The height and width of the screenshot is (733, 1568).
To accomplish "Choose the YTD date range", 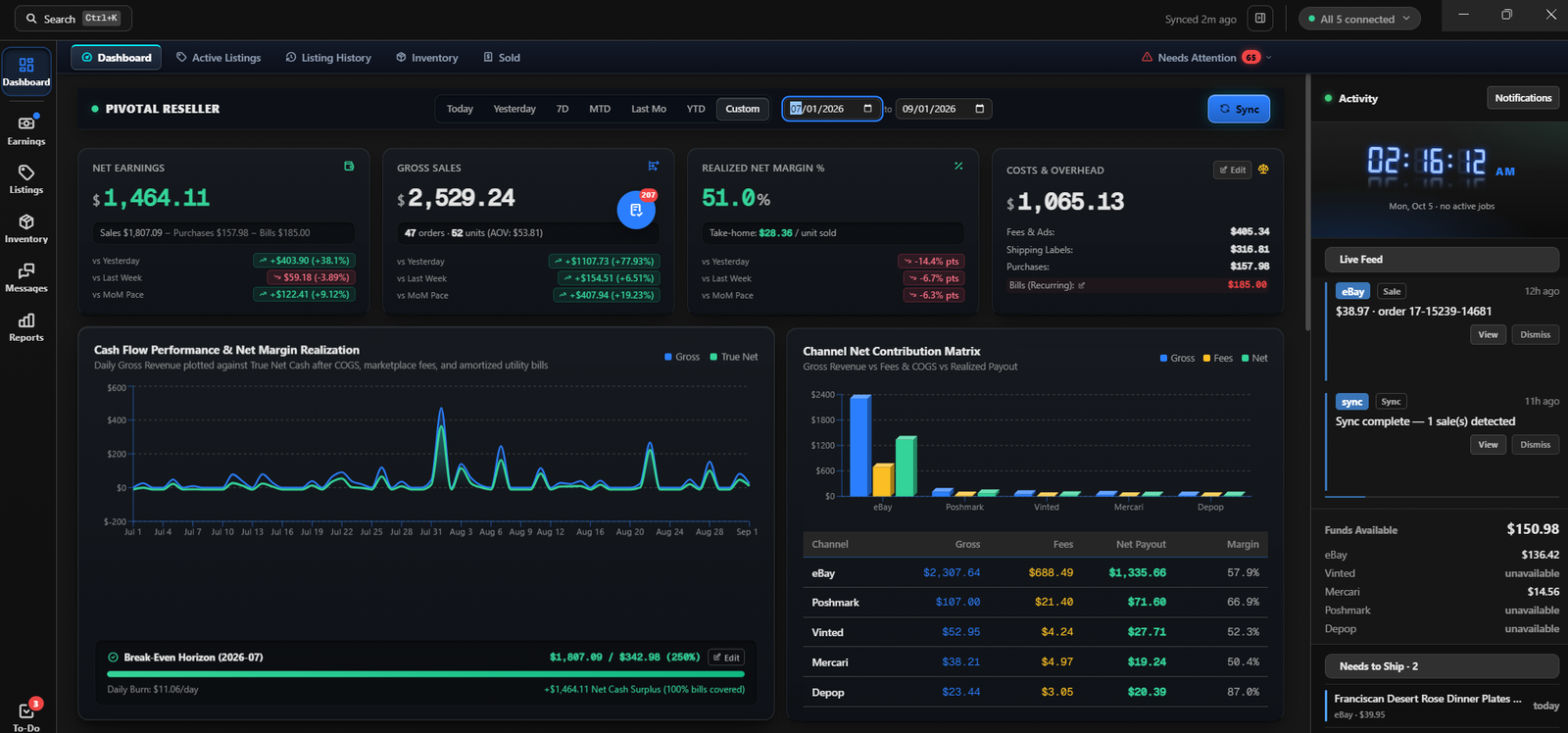I will [x=696, y=109].
